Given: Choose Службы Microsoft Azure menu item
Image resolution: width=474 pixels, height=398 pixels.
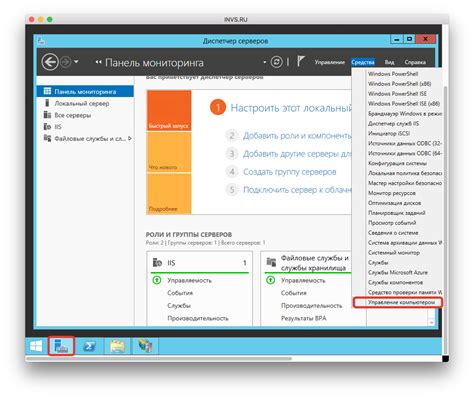Looking at the screenshot, I should pos(398,272).
